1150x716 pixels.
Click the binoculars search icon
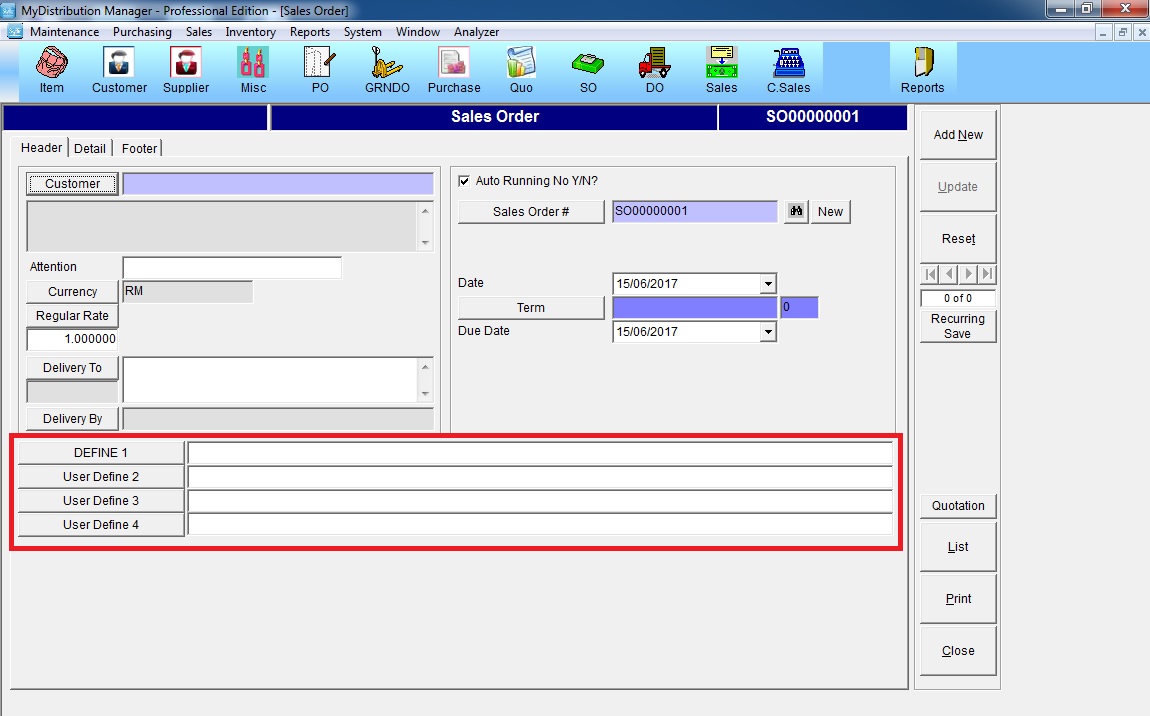pyautogui.click(x=796, y=212)
